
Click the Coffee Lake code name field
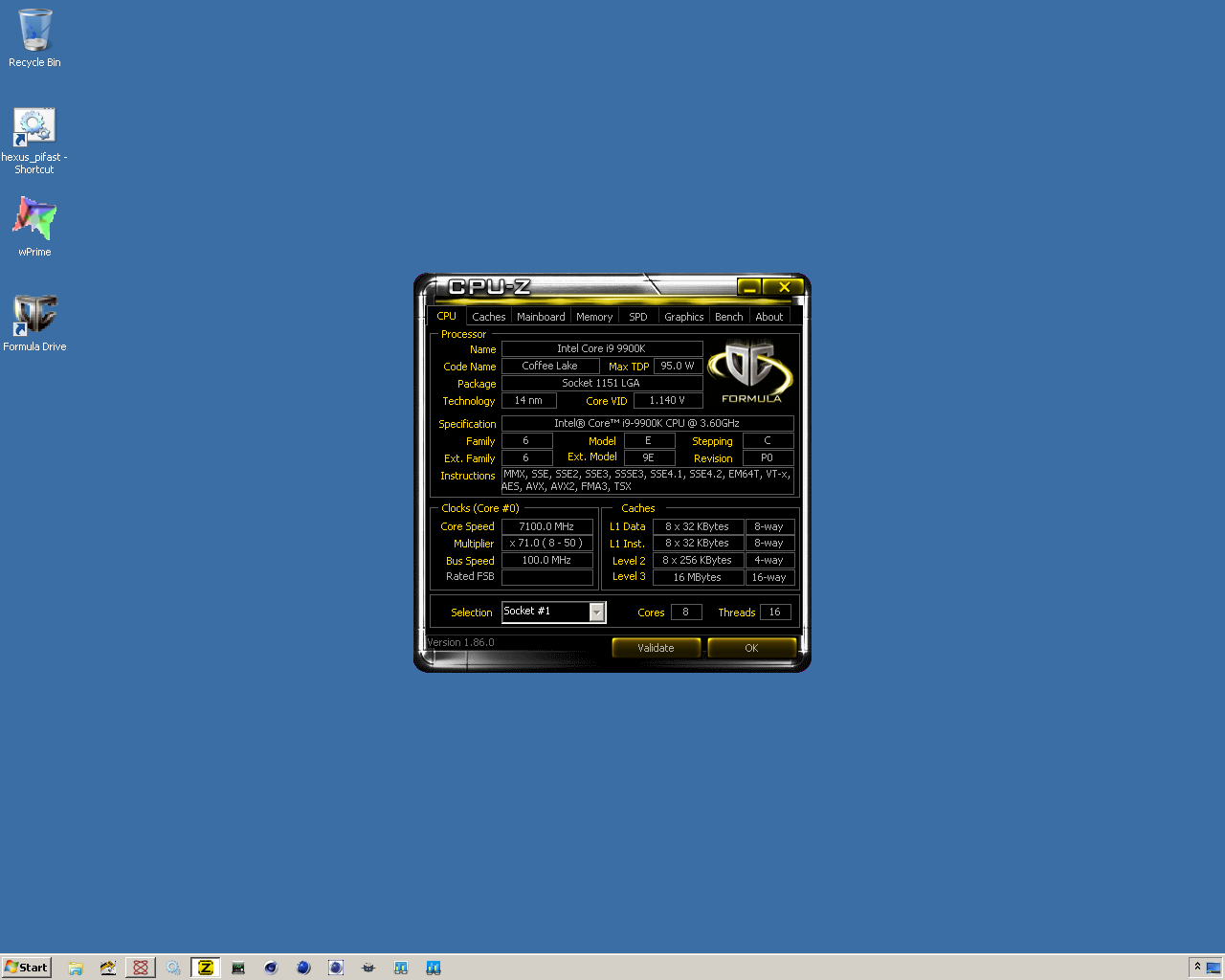(550, 366)
